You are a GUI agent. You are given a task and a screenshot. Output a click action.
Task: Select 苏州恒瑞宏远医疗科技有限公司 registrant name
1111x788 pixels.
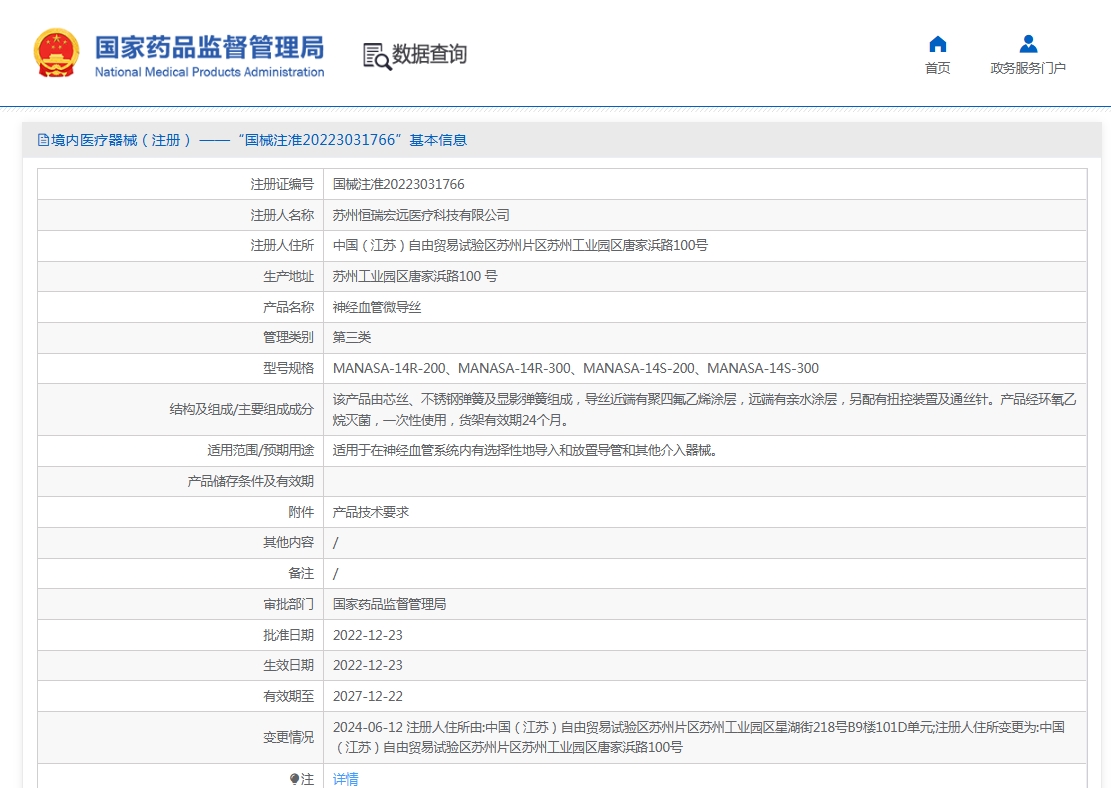[421, 215]
